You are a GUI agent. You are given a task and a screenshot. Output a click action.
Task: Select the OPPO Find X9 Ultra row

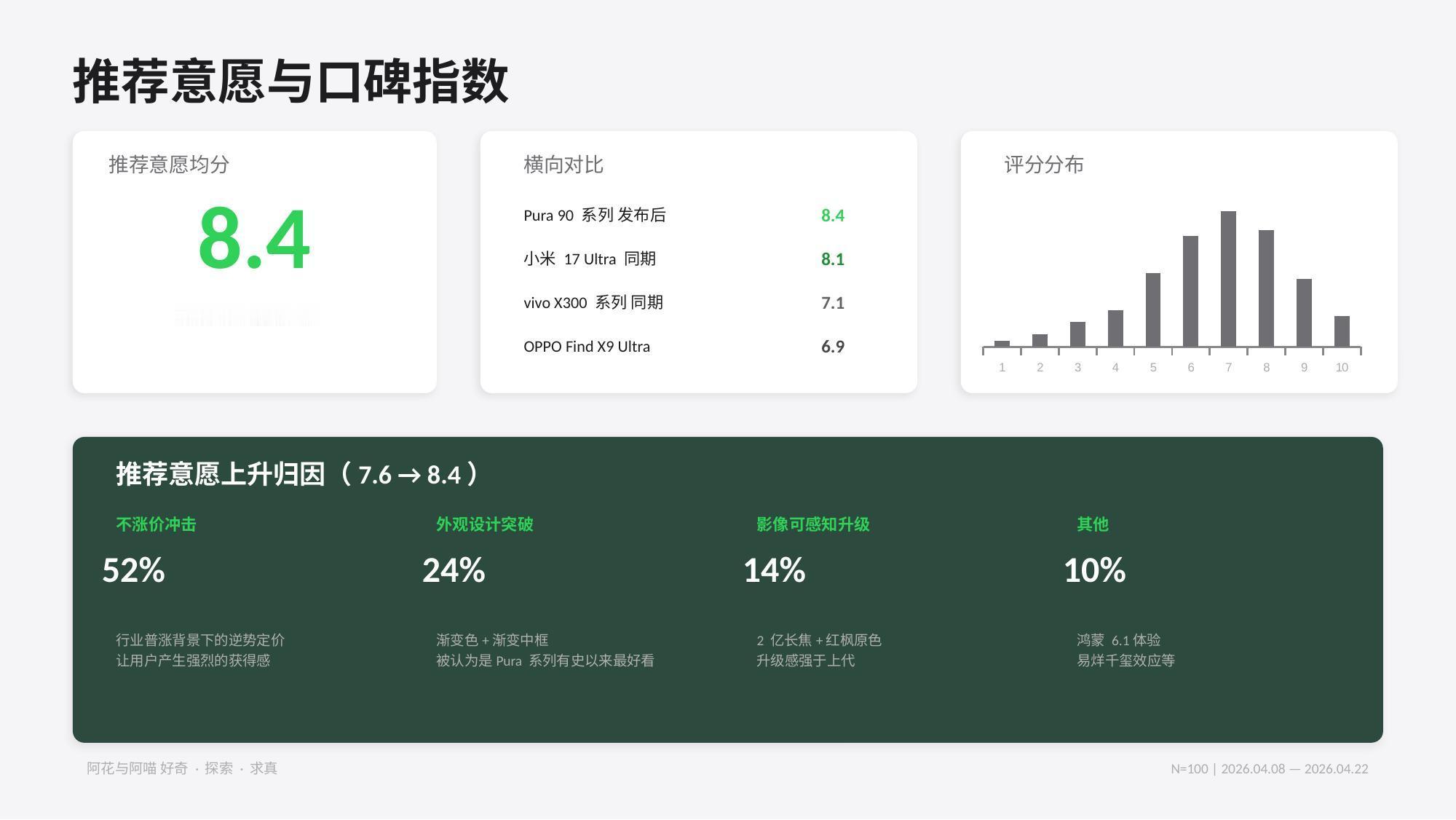(x=586, y=347)
